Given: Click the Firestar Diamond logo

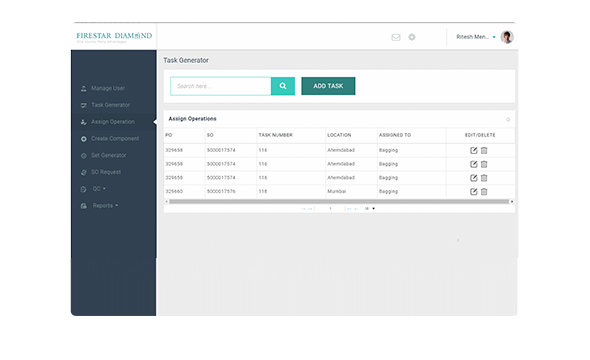Looking at the screenshot, I should point(114,37).
